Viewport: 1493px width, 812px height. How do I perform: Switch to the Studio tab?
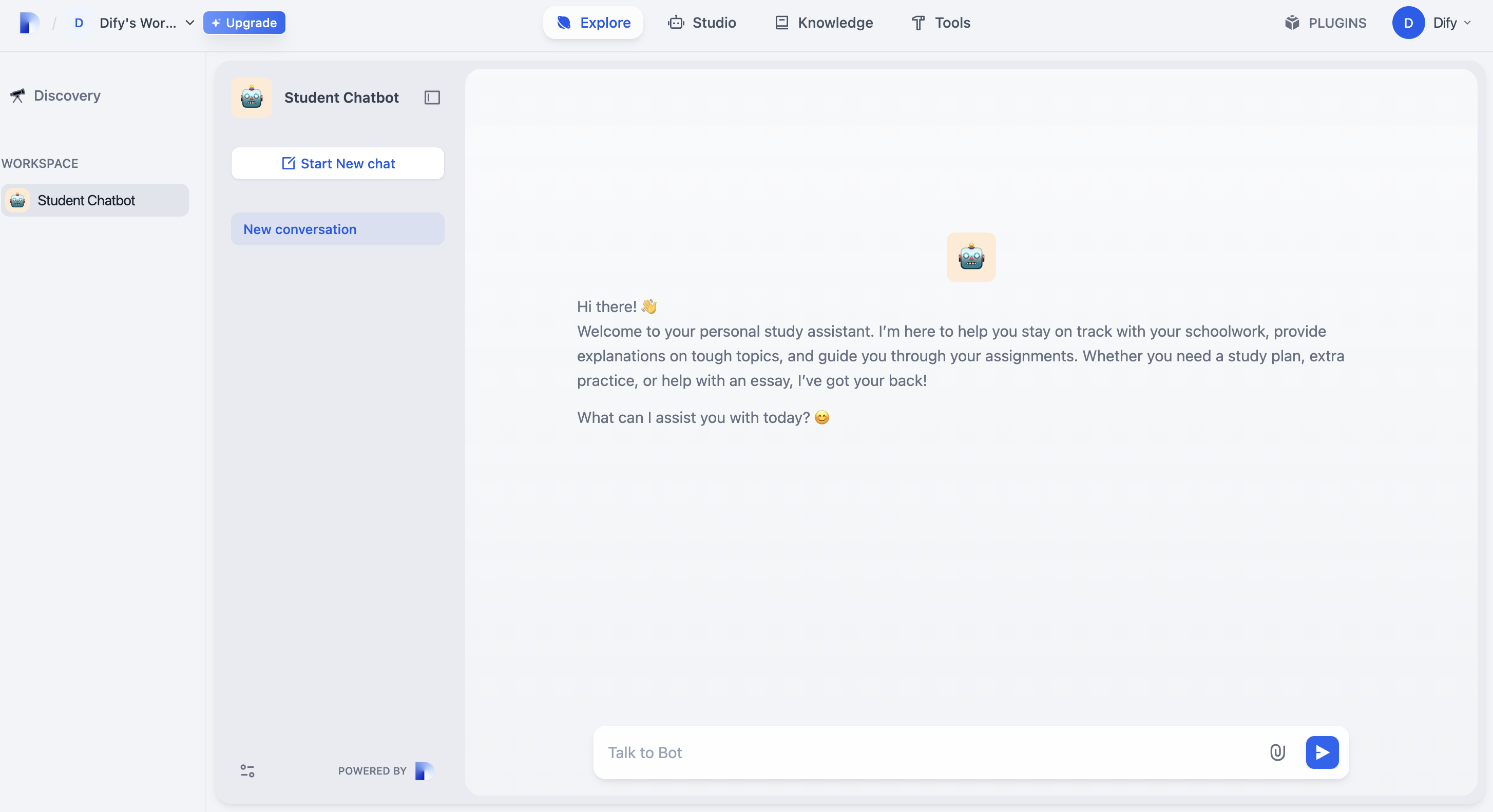(x=702, y=23)
